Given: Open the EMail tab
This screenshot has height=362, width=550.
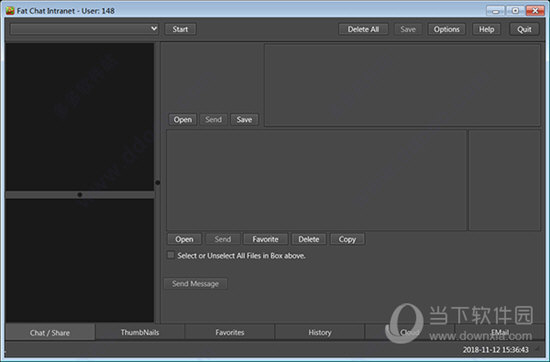Looking at the screenshot, I should pos(499,332).
